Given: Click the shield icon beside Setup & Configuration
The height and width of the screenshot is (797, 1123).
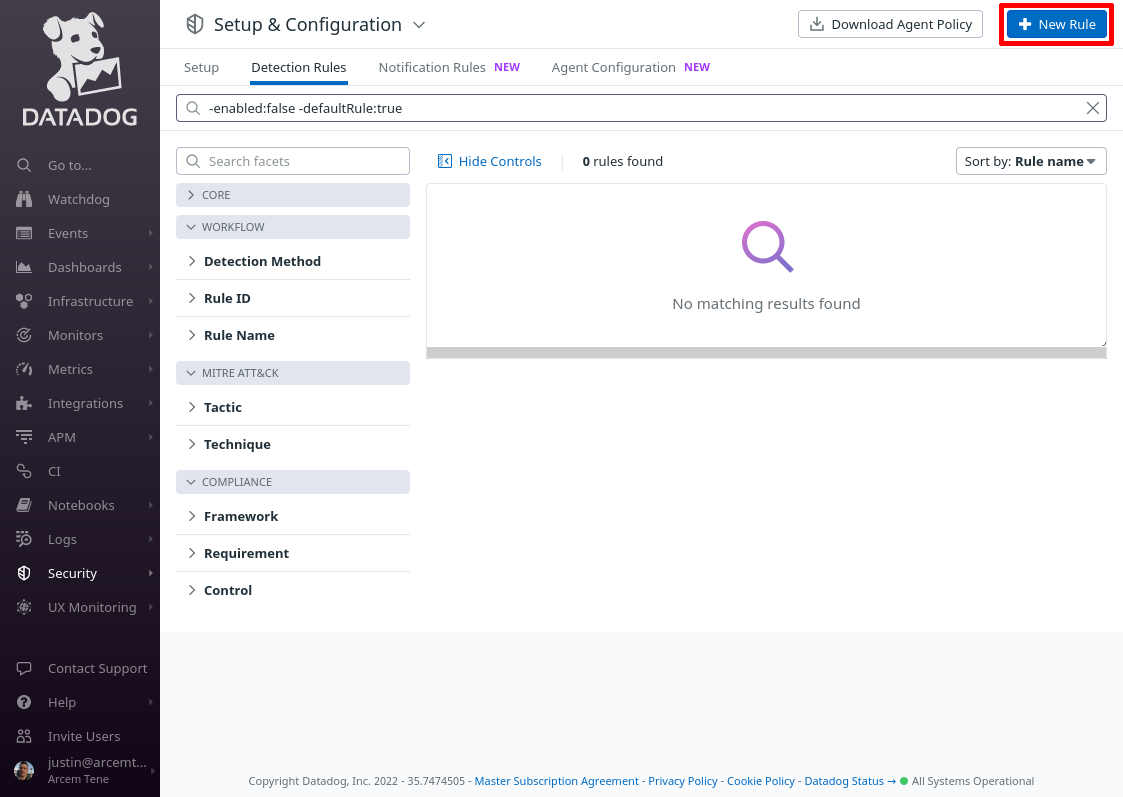Looking at the screenshot, I should 195,24.
